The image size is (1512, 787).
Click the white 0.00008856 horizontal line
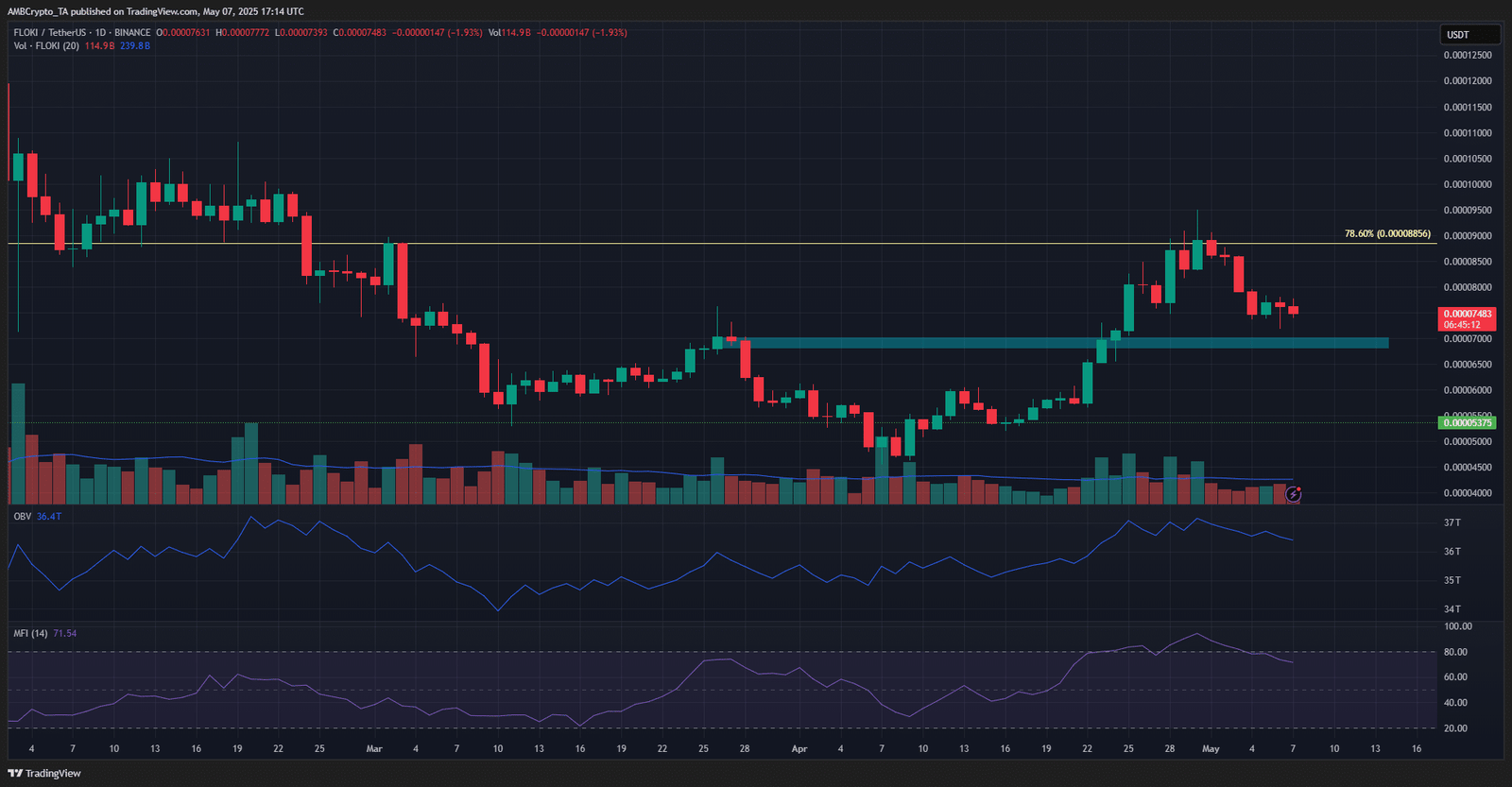pyautogui.click(x=661, y=244)
